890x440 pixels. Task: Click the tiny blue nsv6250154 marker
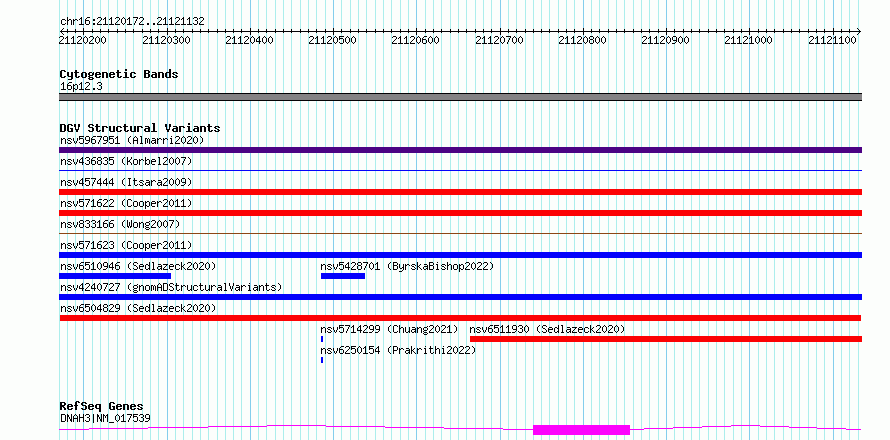(x=322, y=360)
